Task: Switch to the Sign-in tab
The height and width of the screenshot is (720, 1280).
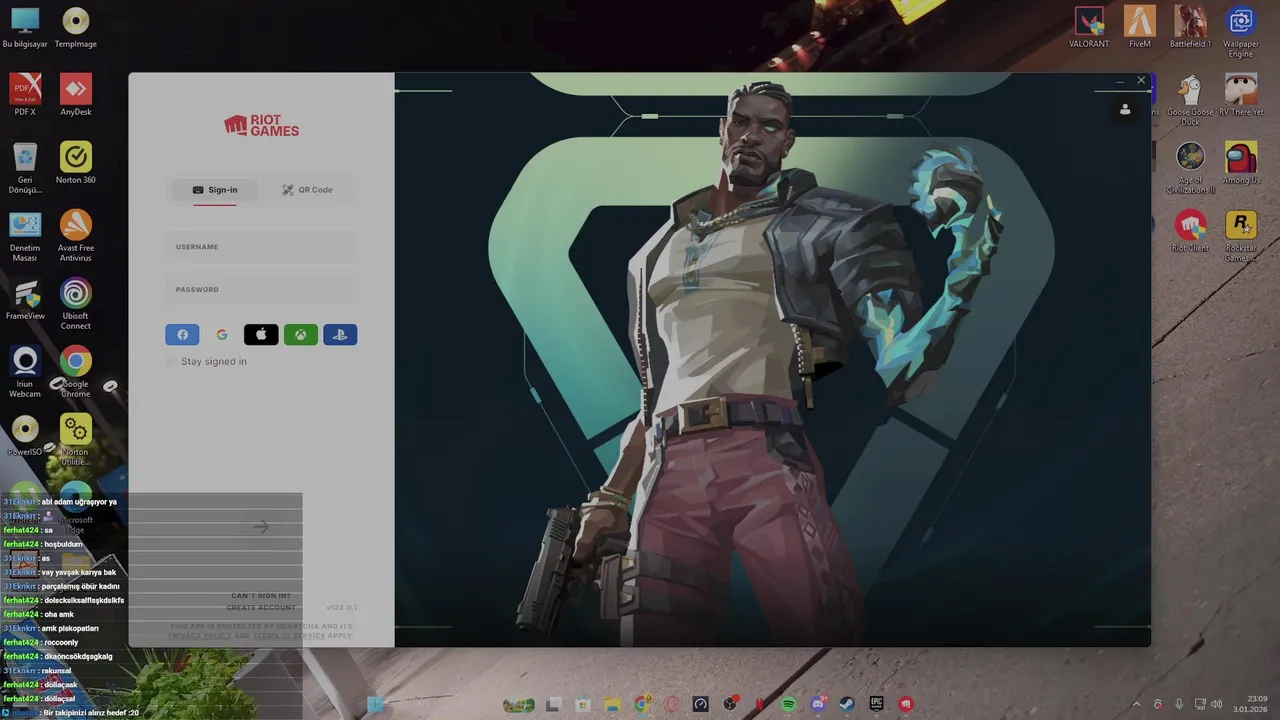Action: tap(215, 190)
